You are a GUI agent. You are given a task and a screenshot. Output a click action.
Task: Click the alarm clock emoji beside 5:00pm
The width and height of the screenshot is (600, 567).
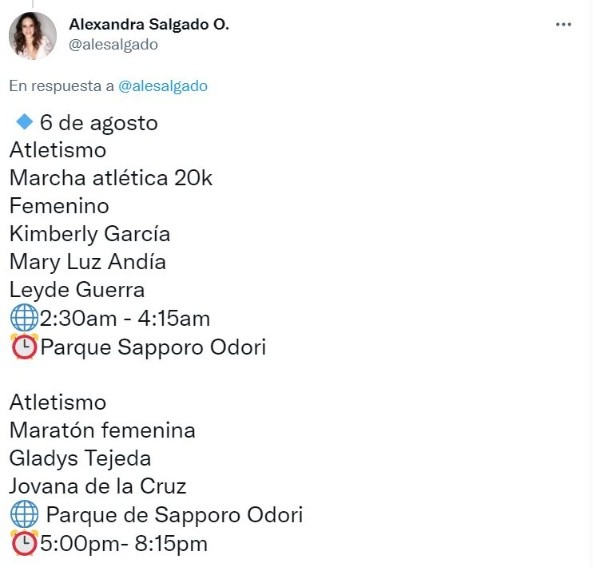click(23, 544)
